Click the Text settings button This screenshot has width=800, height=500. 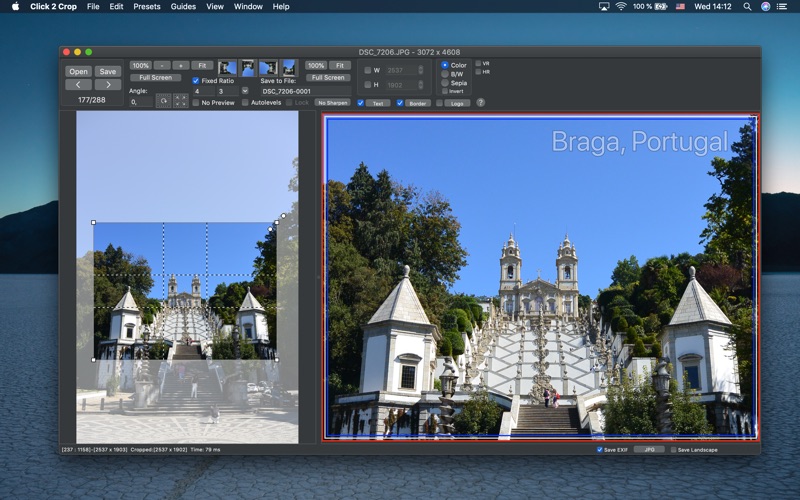click(x=378, y=103)
